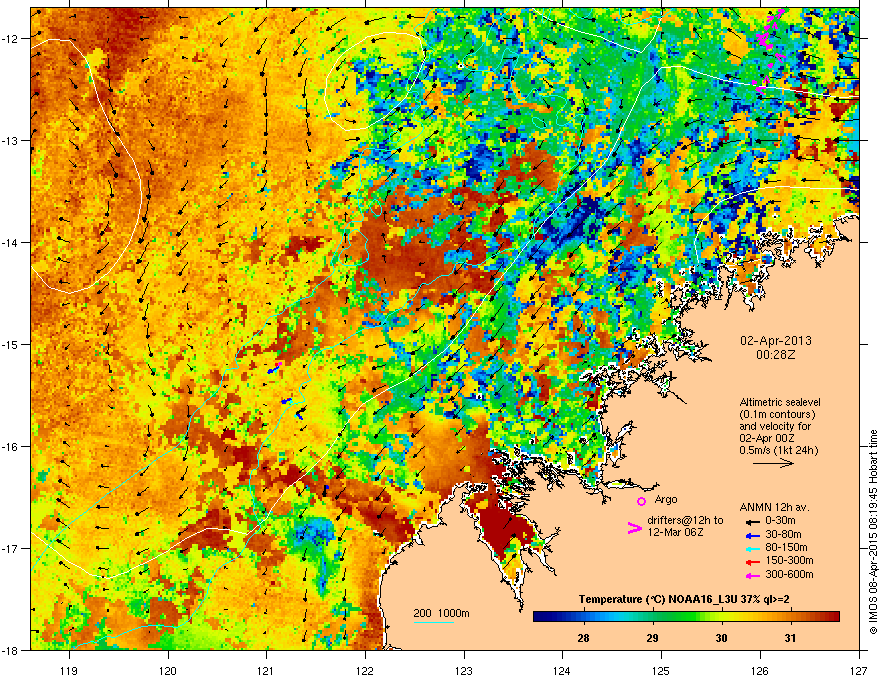Click the latitude axis label '-17'
The image size is (880, 680).
click(x=11, y=548)
